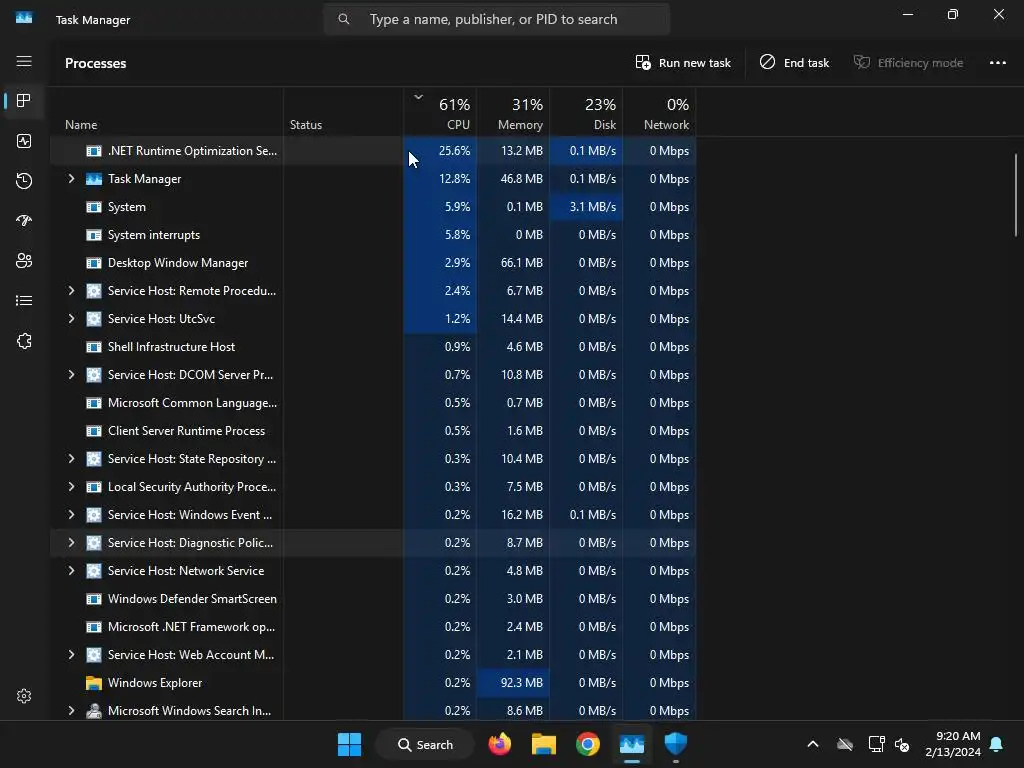Click the Task Manager process row icon
Viewport: 1024px width, 768px height.
(x=94, y=179)
